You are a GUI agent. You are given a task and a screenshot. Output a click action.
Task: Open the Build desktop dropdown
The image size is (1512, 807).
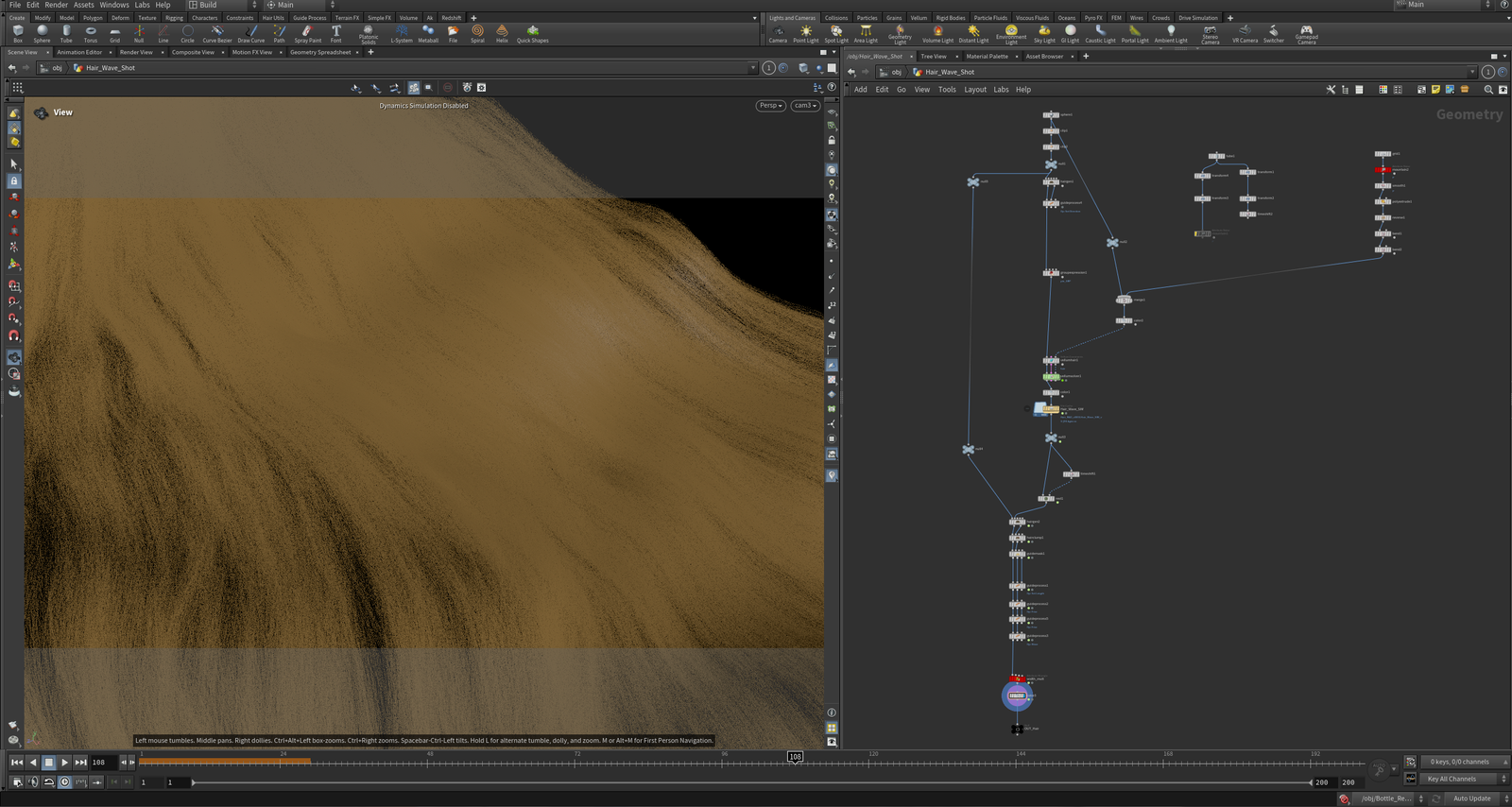[x=222, y=5]
